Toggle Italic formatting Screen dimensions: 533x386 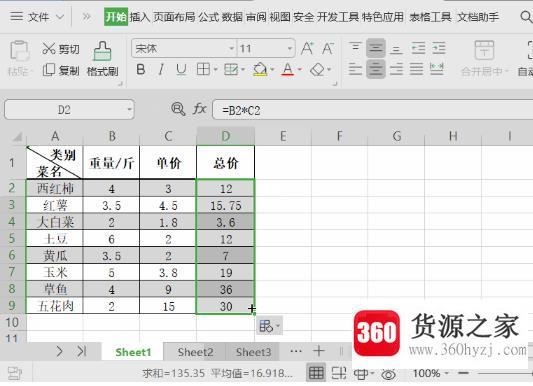click(x=161, y=70)
